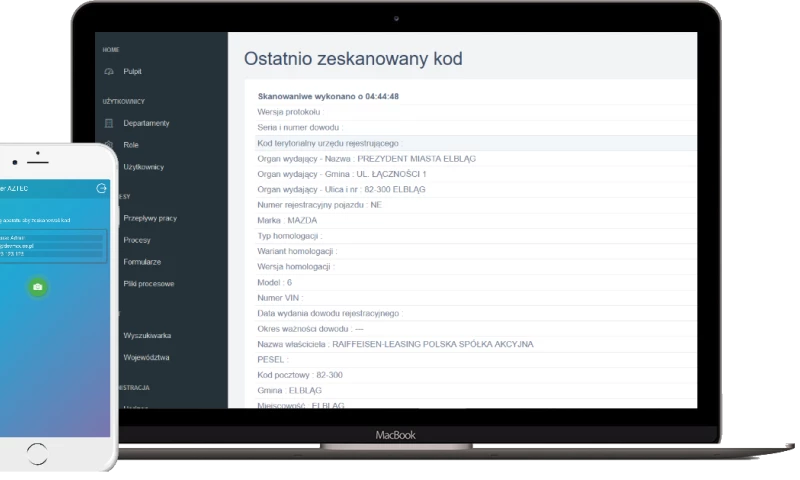Click the 'Ostatnio zeskanowany kod' heading

click(353, 59)
